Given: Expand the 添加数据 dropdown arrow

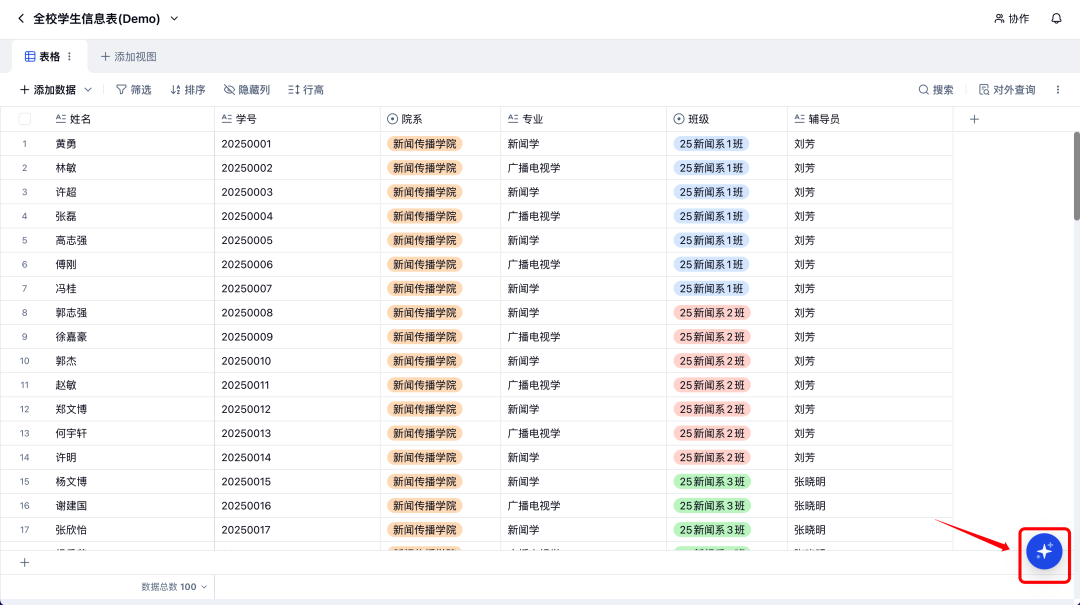Looking at the screenshot, I should point(88,90).
